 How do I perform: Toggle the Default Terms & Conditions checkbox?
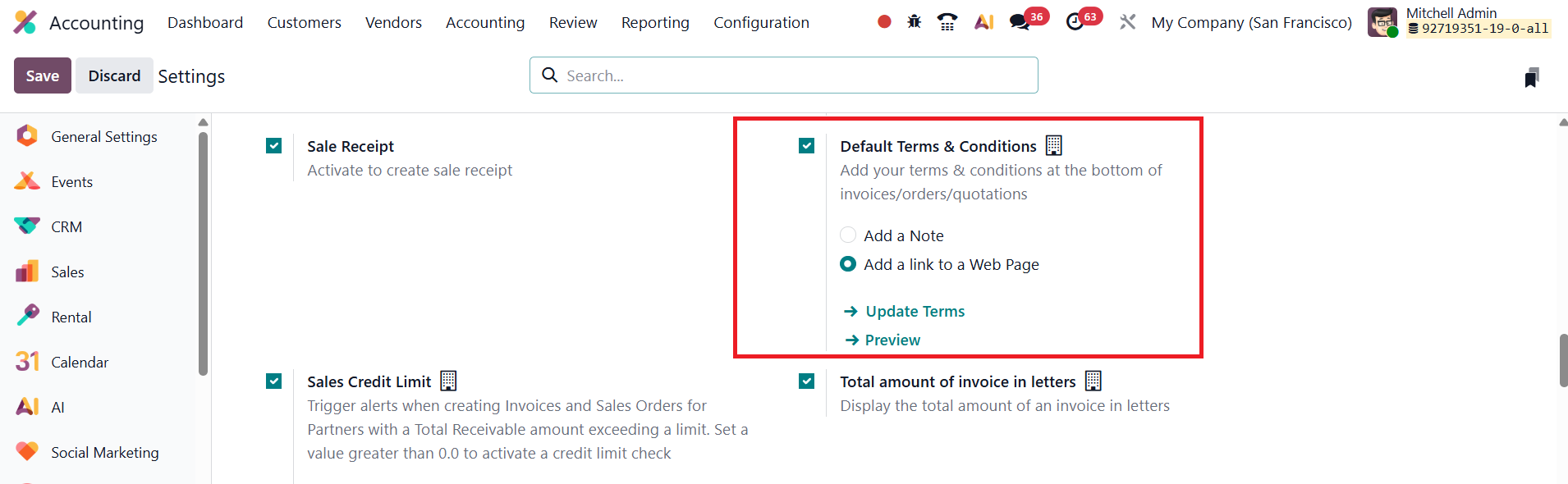pos(806,146)
